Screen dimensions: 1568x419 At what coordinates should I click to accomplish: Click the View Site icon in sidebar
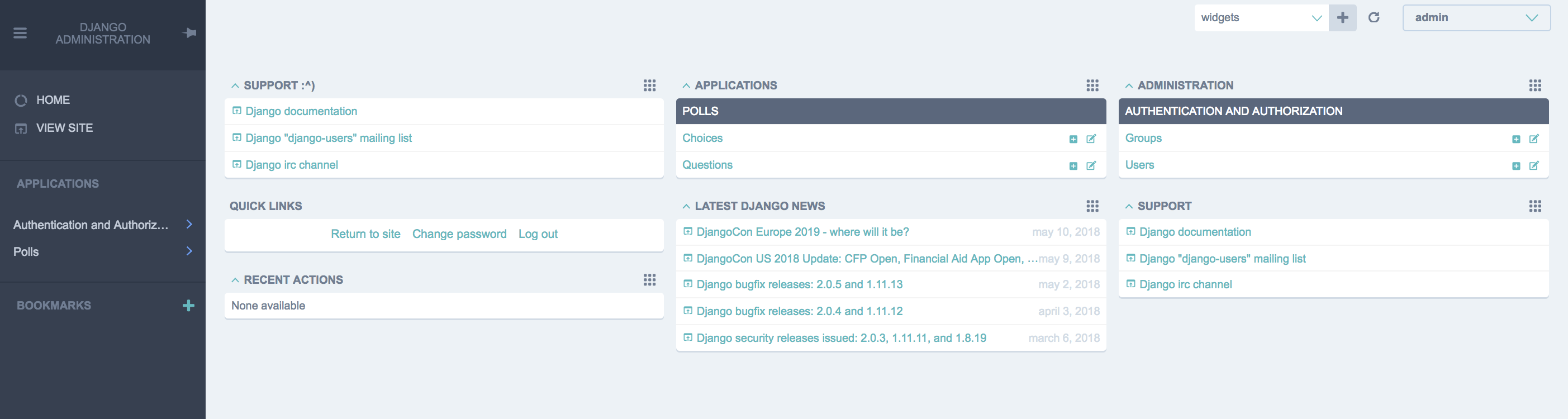[x=21, y=128]
